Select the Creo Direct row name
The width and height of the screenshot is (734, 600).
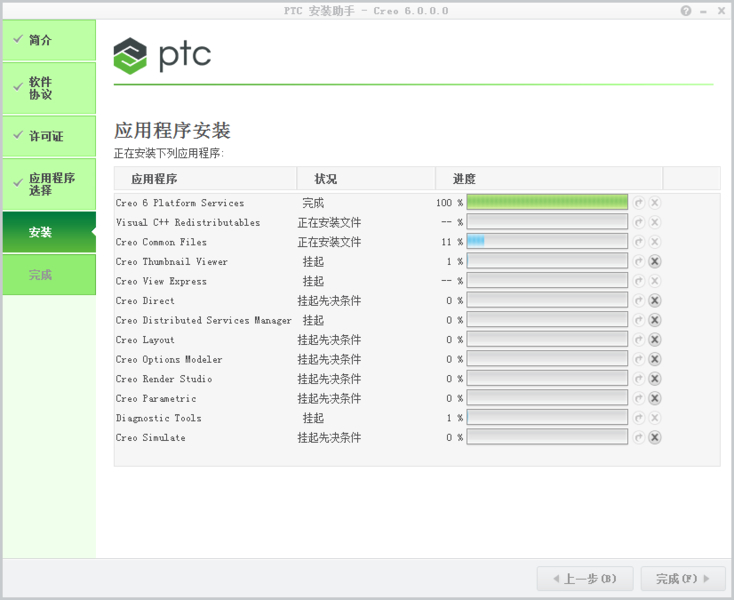click(145, 301)
